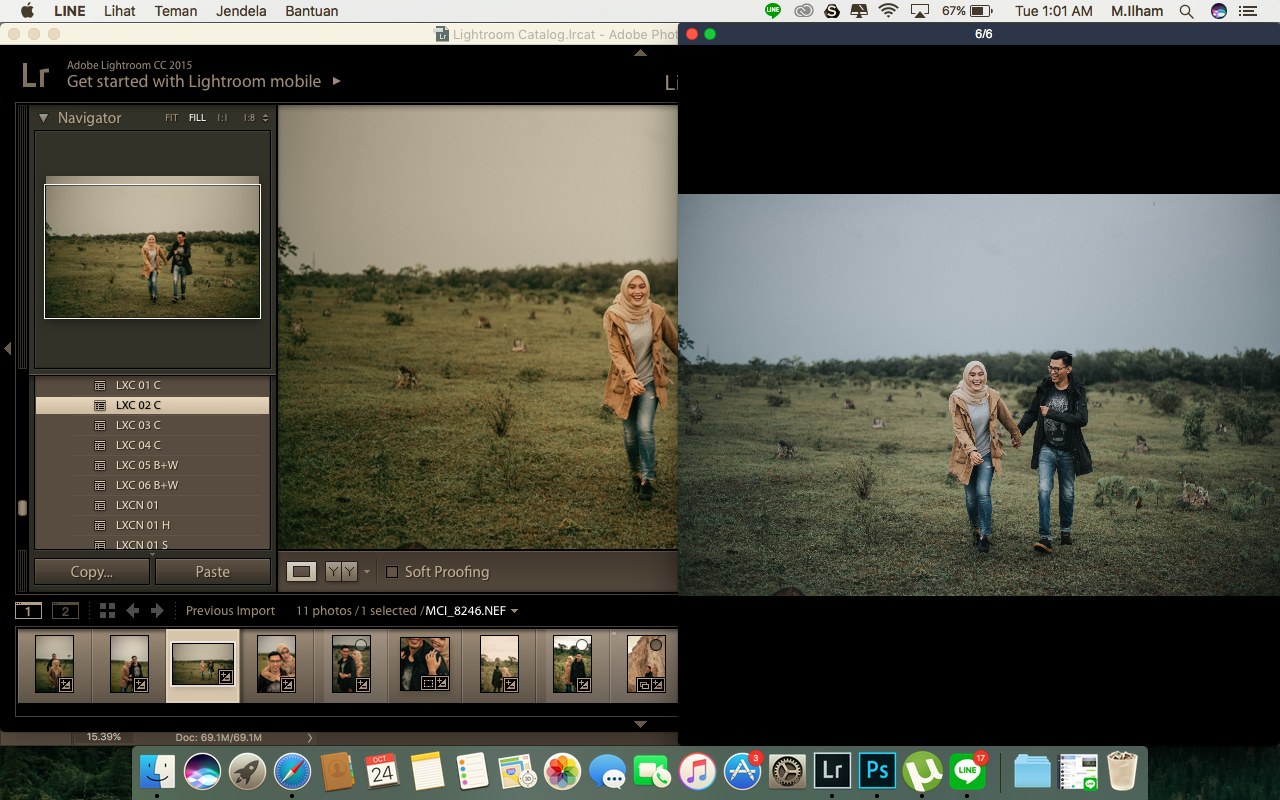Select the first filmstrip thumbnail
Image resolution: width=1280 pixels, height=800 pixels.
[54, 665]
